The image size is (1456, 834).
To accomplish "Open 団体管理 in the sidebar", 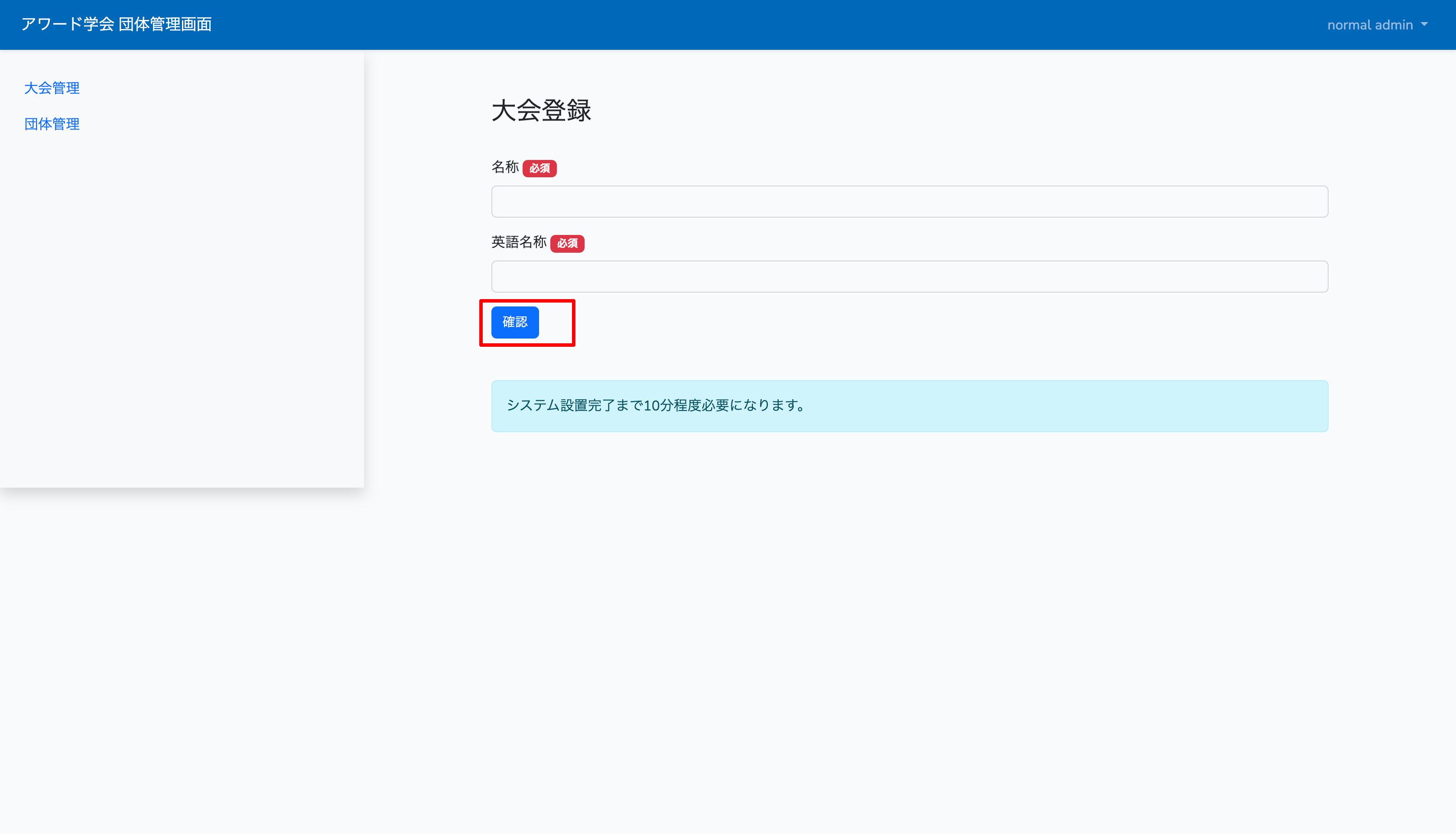I will tap(52, 124).
